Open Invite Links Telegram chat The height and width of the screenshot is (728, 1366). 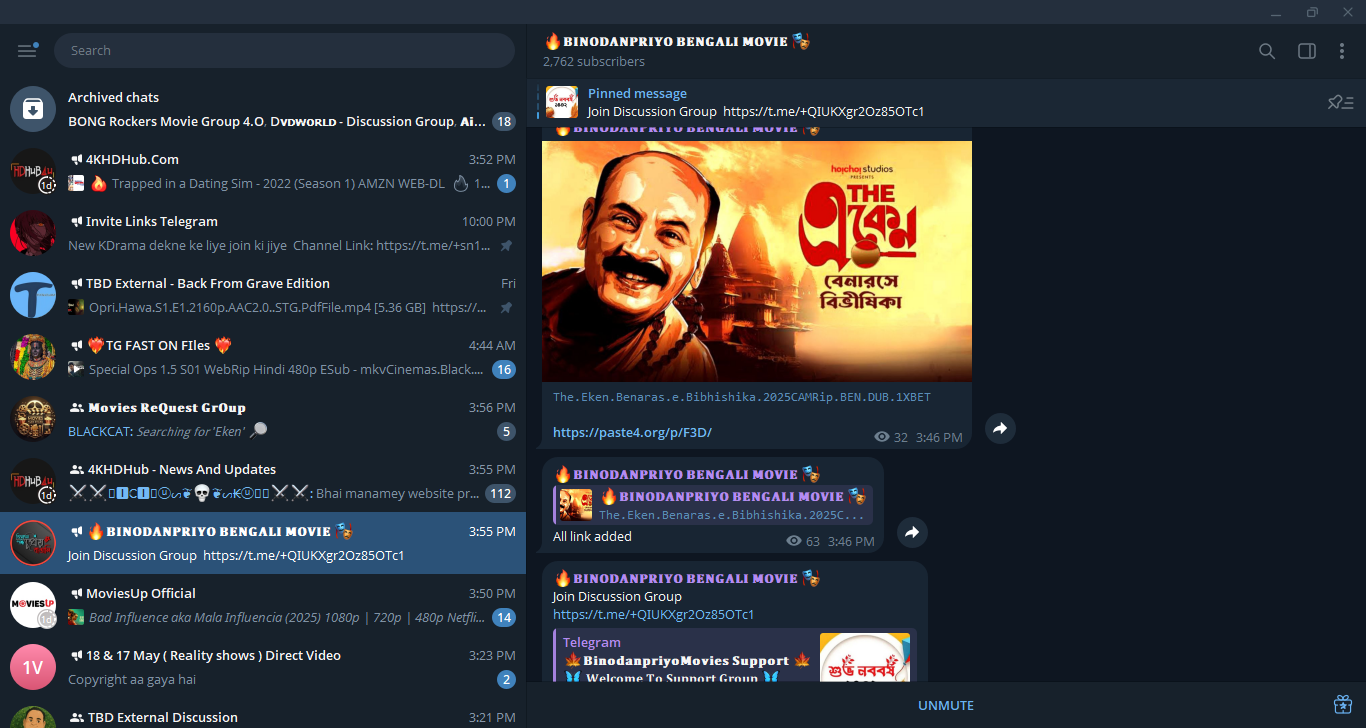tap(263, 233)
